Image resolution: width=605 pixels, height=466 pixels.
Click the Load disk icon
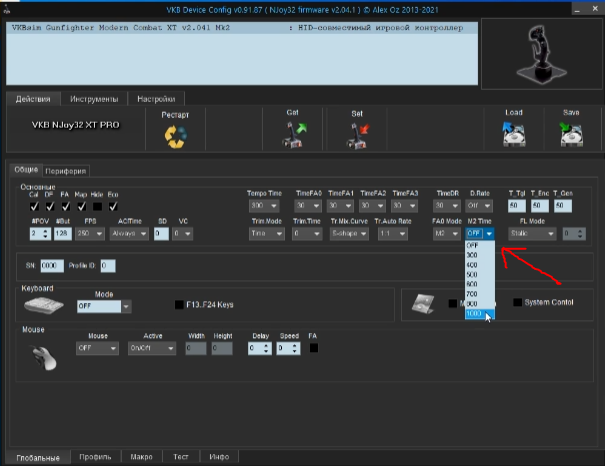[514, 134]
